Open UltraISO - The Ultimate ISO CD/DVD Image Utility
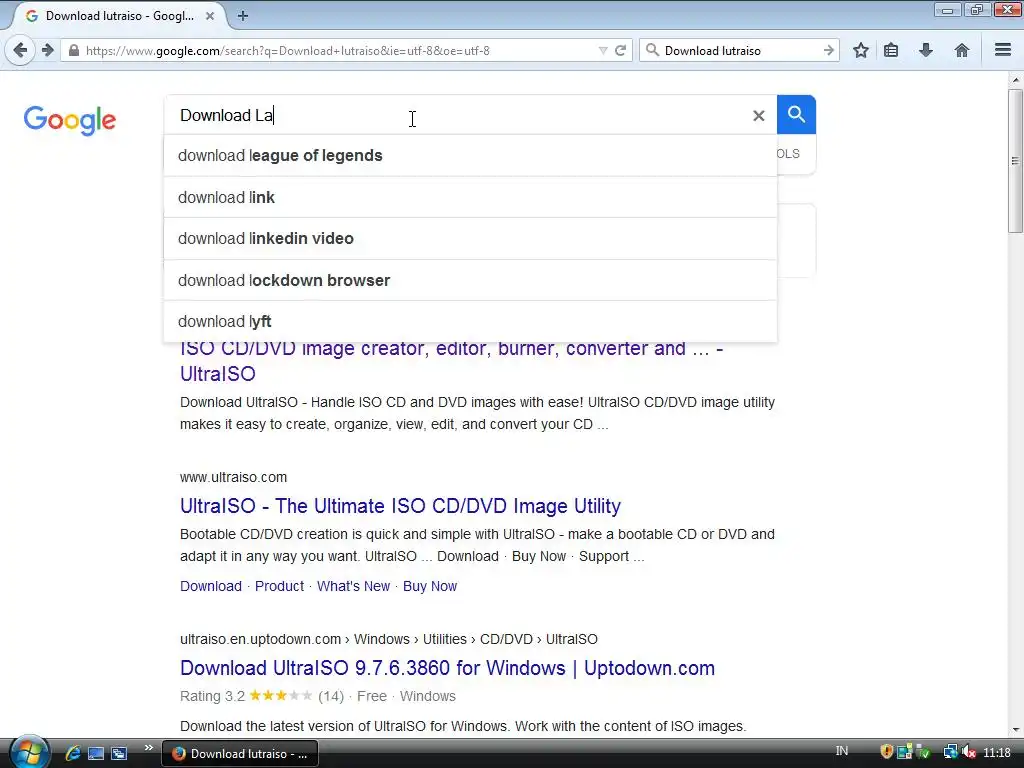 tap(400, 506)
